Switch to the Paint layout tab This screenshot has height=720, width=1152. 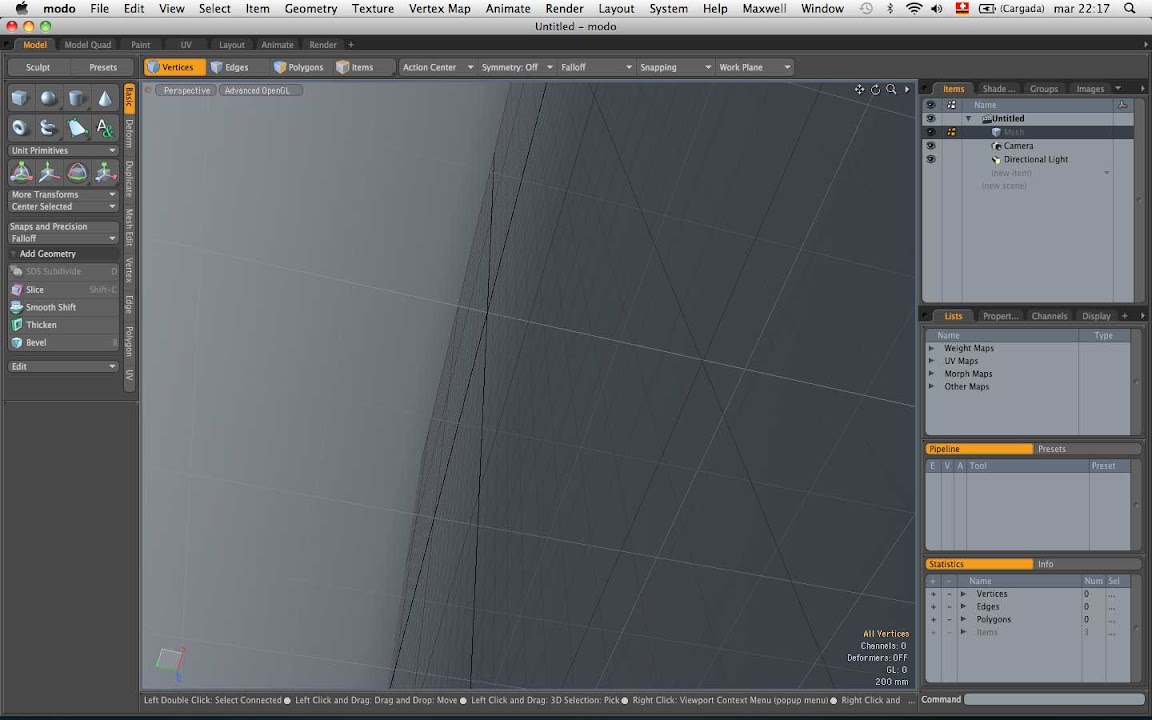click(x=140, y=45)
